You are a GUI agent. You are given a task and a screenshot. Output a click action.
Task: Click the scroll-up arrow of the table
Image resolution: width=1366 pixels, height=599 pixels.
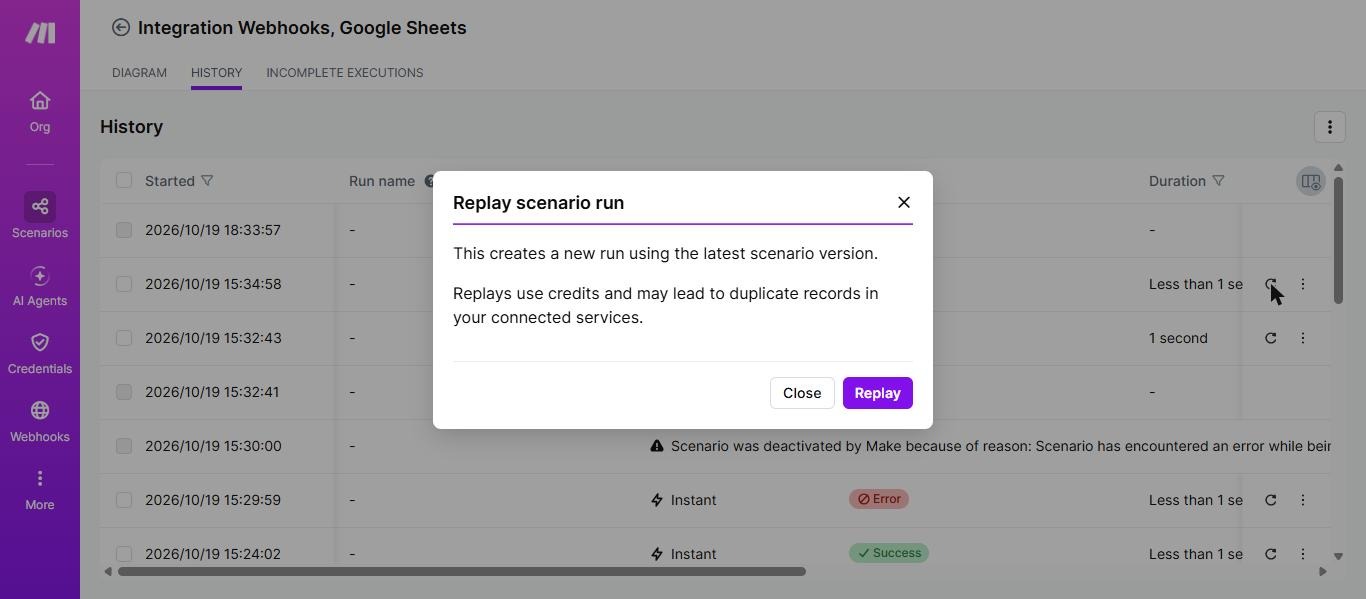coord(1338,167)
